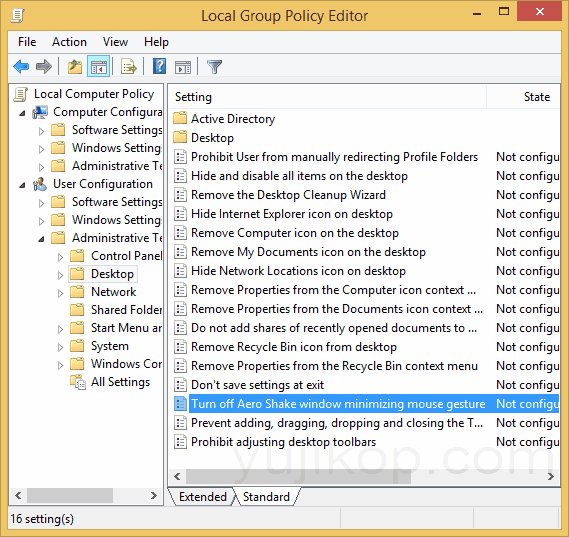Click the settings list horizontal scrollbar right arrow

(x=551, y=476)
